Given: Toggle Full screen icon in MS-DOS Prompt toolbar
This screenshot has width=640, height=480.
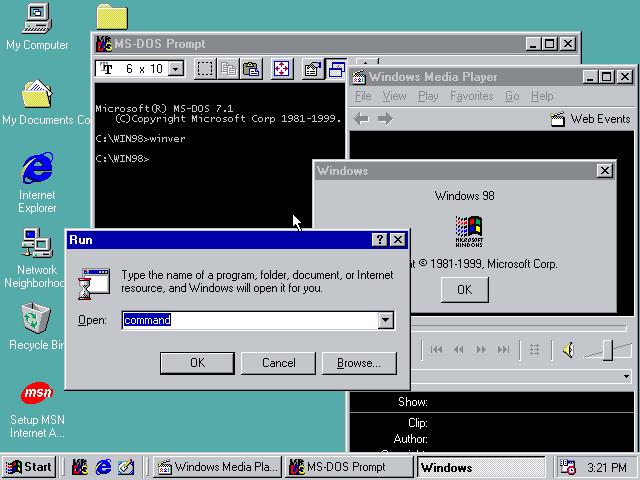Looking at the screenshot, I should (282, 69).
